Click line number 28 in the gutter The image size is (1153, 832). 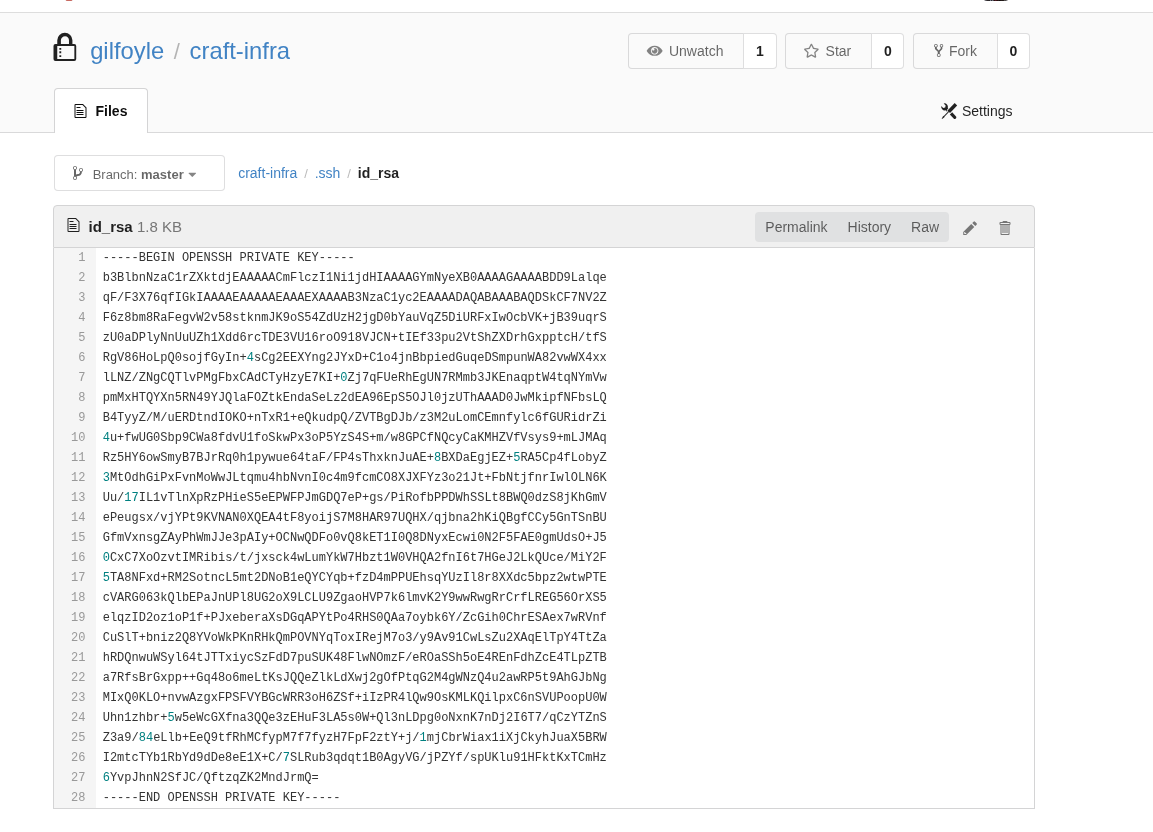(x=78, y=797)
